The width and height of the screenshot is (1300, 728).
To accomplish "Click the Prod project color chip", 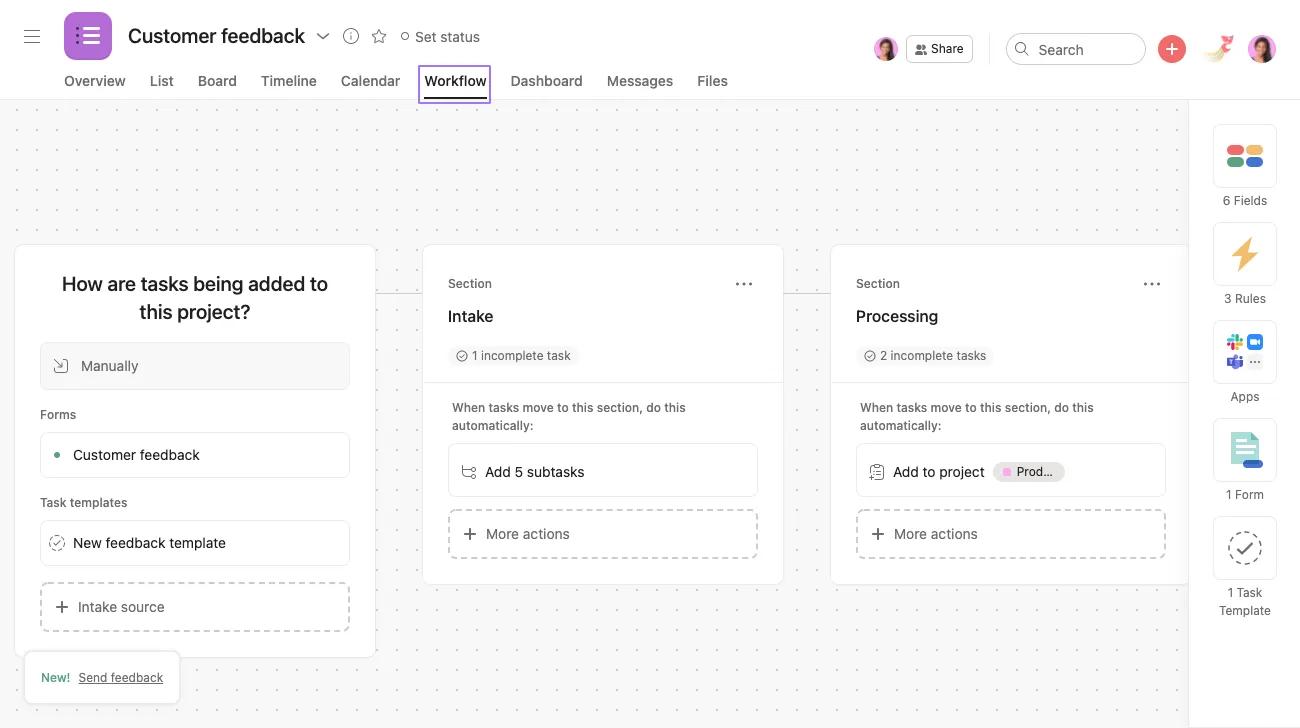I will click(1029, 471).
